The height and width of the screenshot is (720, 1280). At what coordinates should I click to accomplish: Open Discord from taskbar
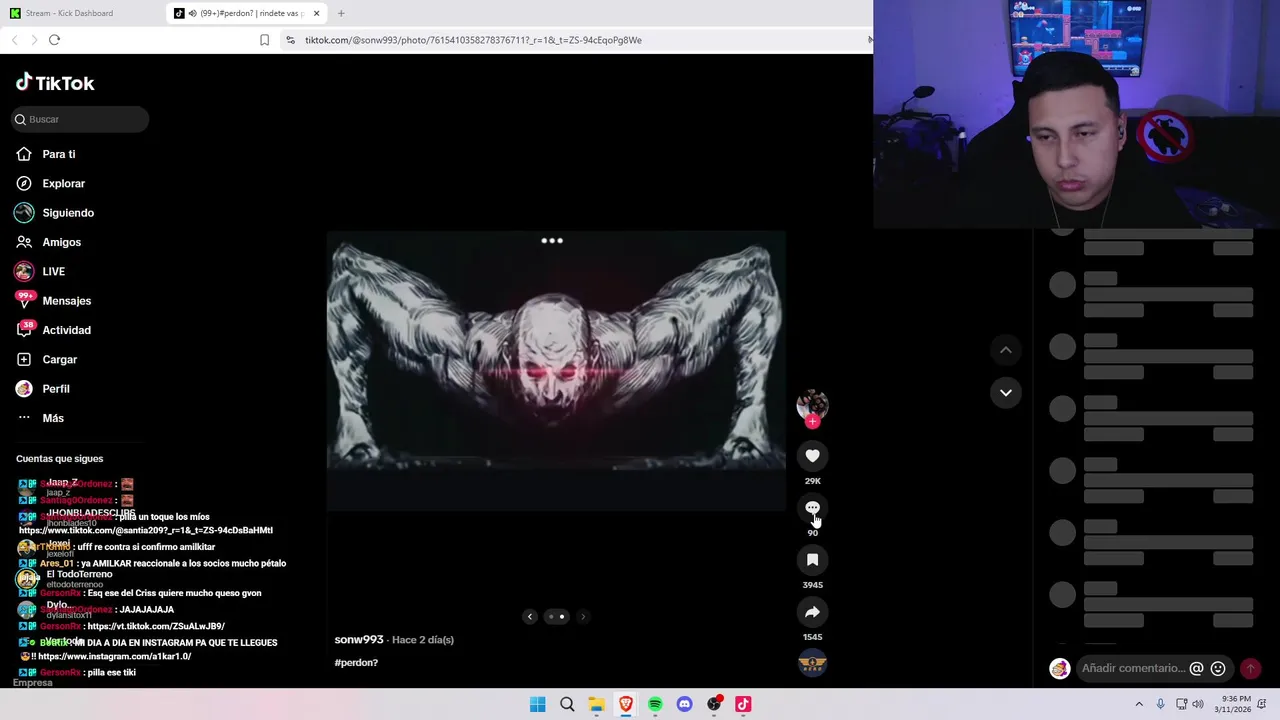[684, 704]
